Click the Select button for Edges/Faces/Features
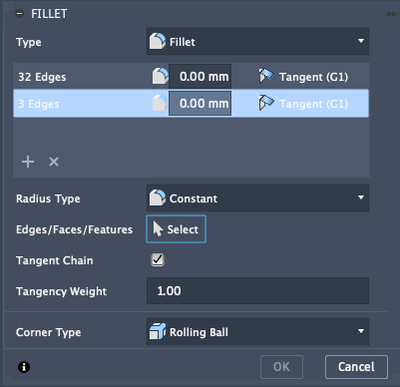This screenshot has height=387, width=400. pos(176,229)
